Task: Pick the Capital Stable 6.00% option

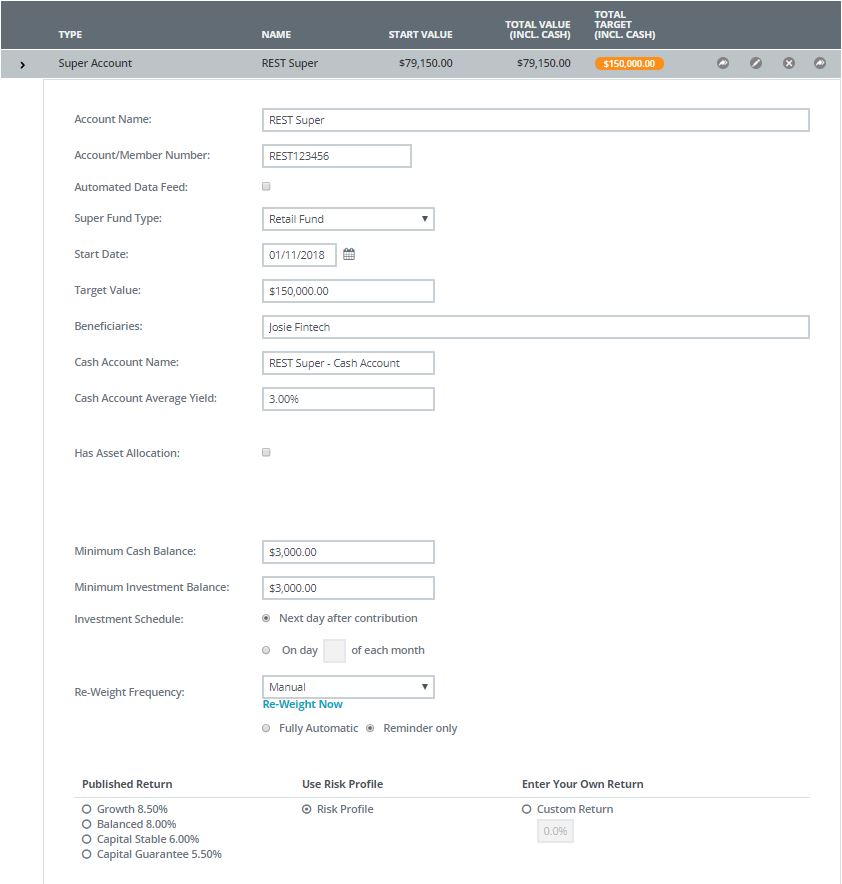Action: click(87, 839)
